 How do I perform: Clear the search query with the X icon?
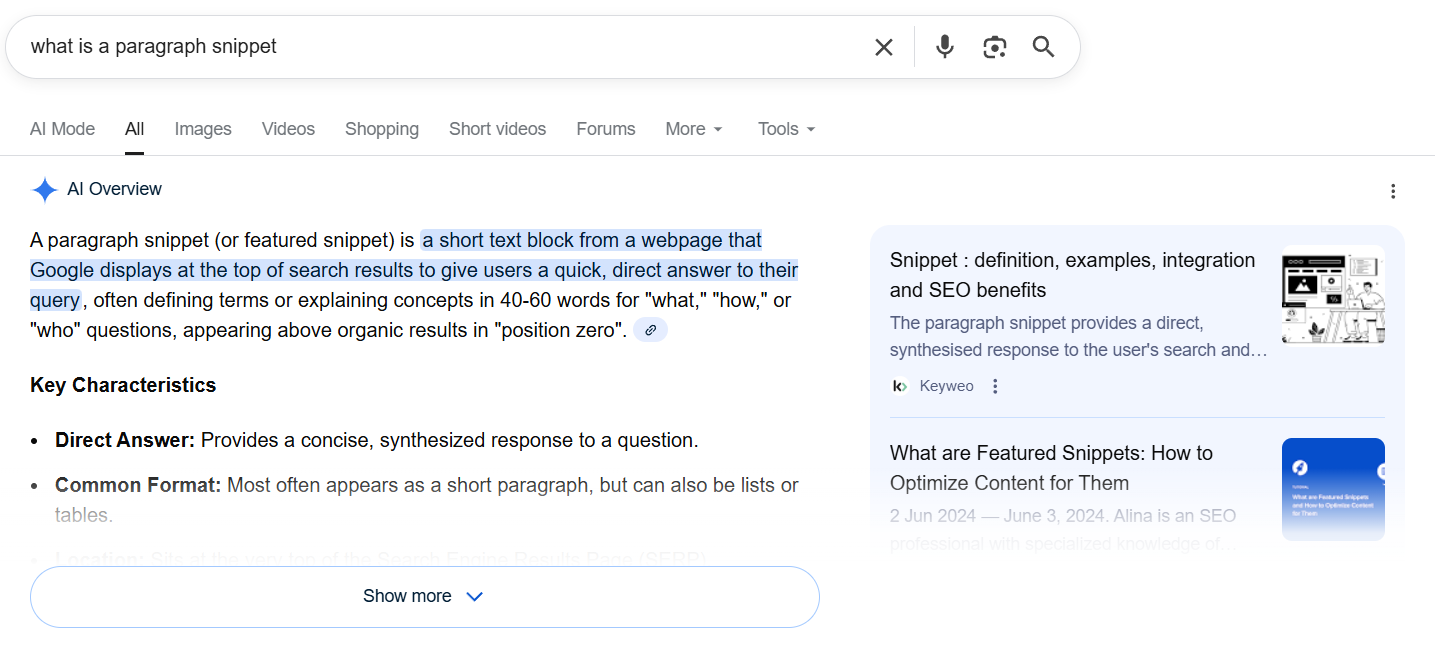883,46
